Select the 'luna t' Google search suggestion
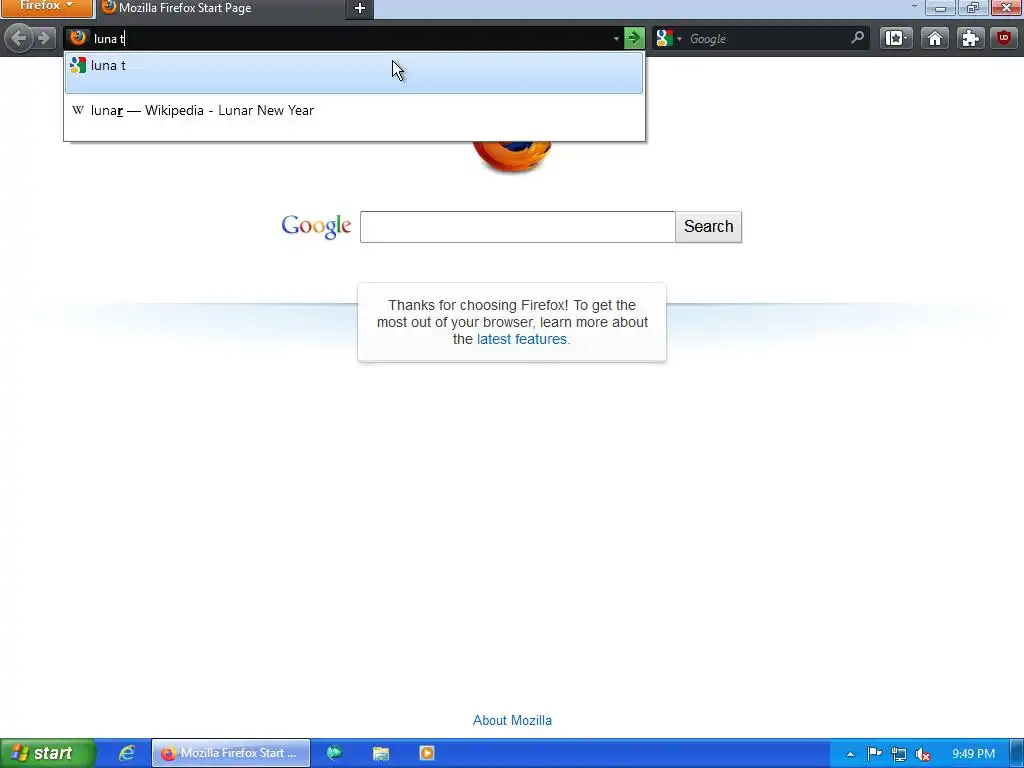The height and width of the screenshot is (768, 1024). coord(354,72)
